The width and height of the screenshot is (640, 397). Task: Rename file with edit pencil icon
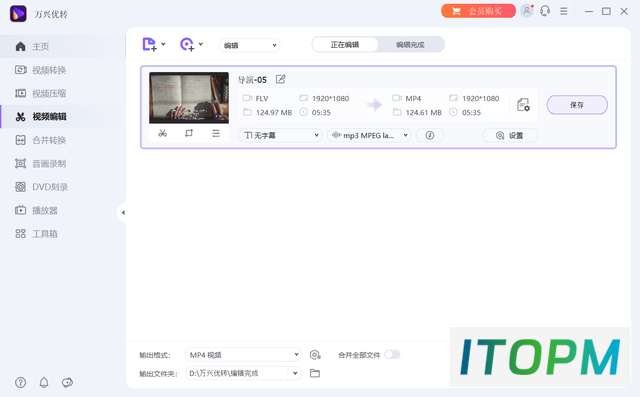[x=280, y=79]
